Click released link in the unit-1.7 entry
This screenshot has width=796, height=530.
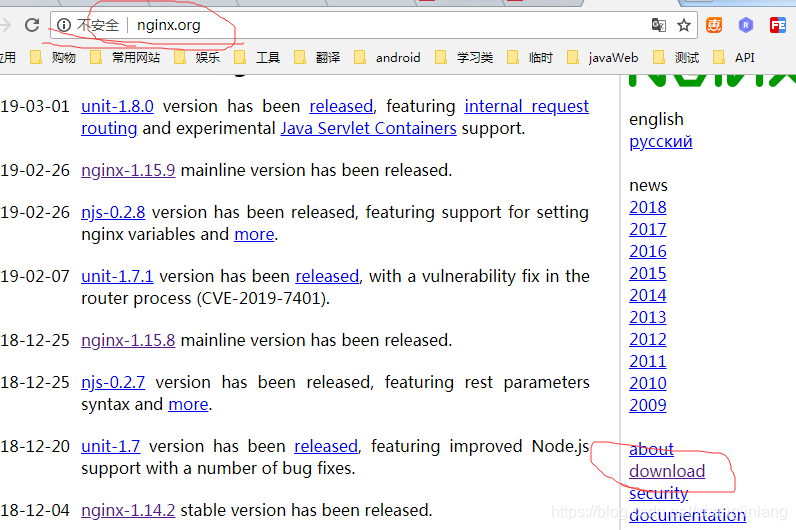click(326, 446)
